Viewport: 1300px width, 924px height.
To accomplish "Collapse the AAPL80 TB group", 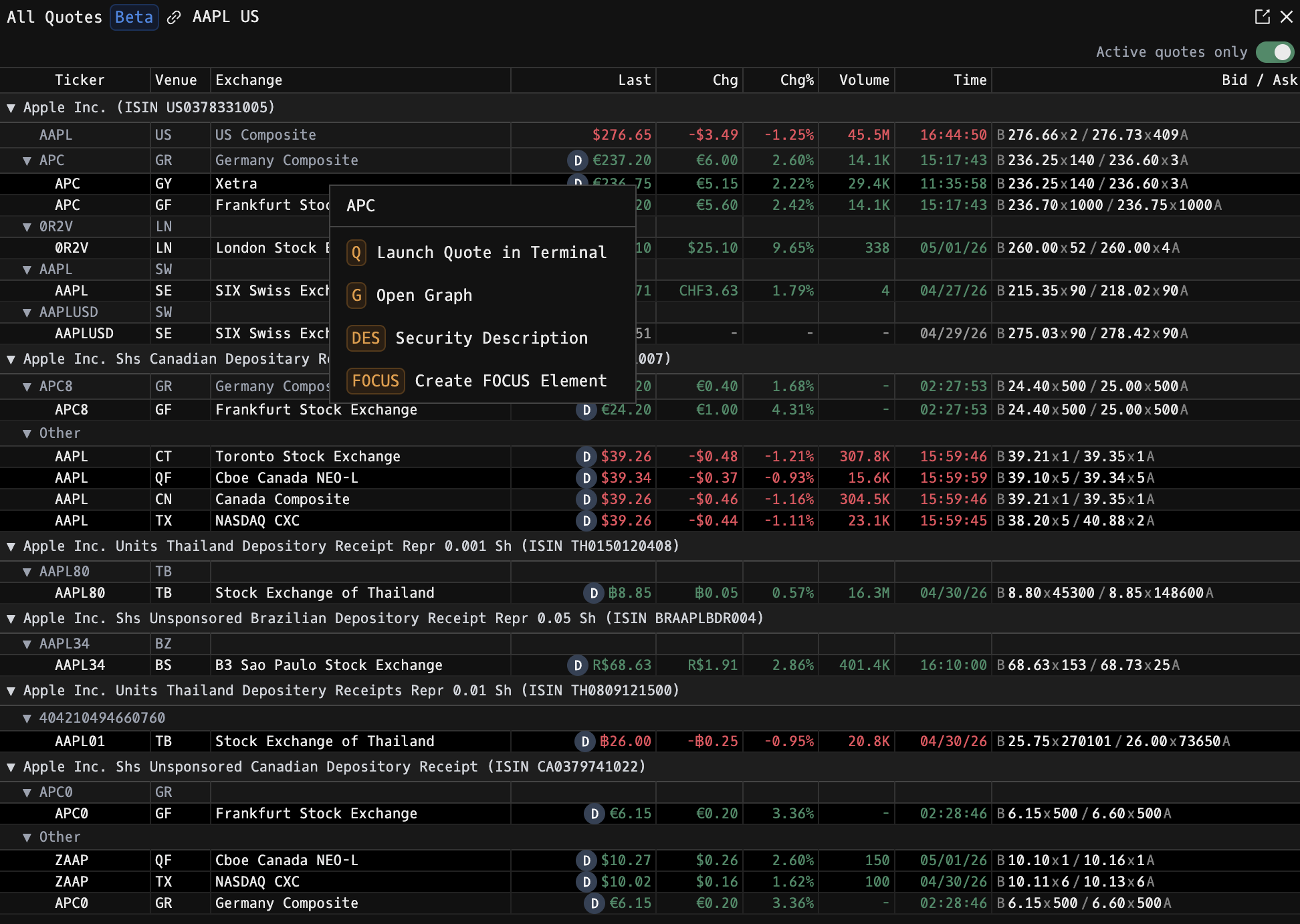I will [x=27, y=572].
